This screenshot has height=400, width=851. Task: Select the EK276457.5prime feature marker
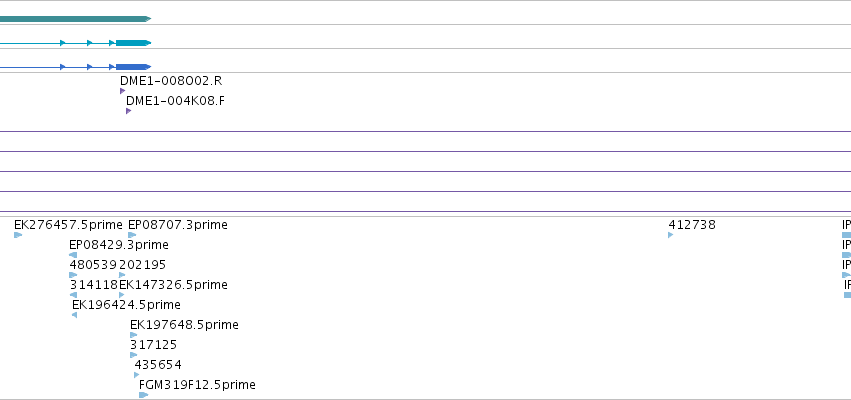click(x=18, y=235)
